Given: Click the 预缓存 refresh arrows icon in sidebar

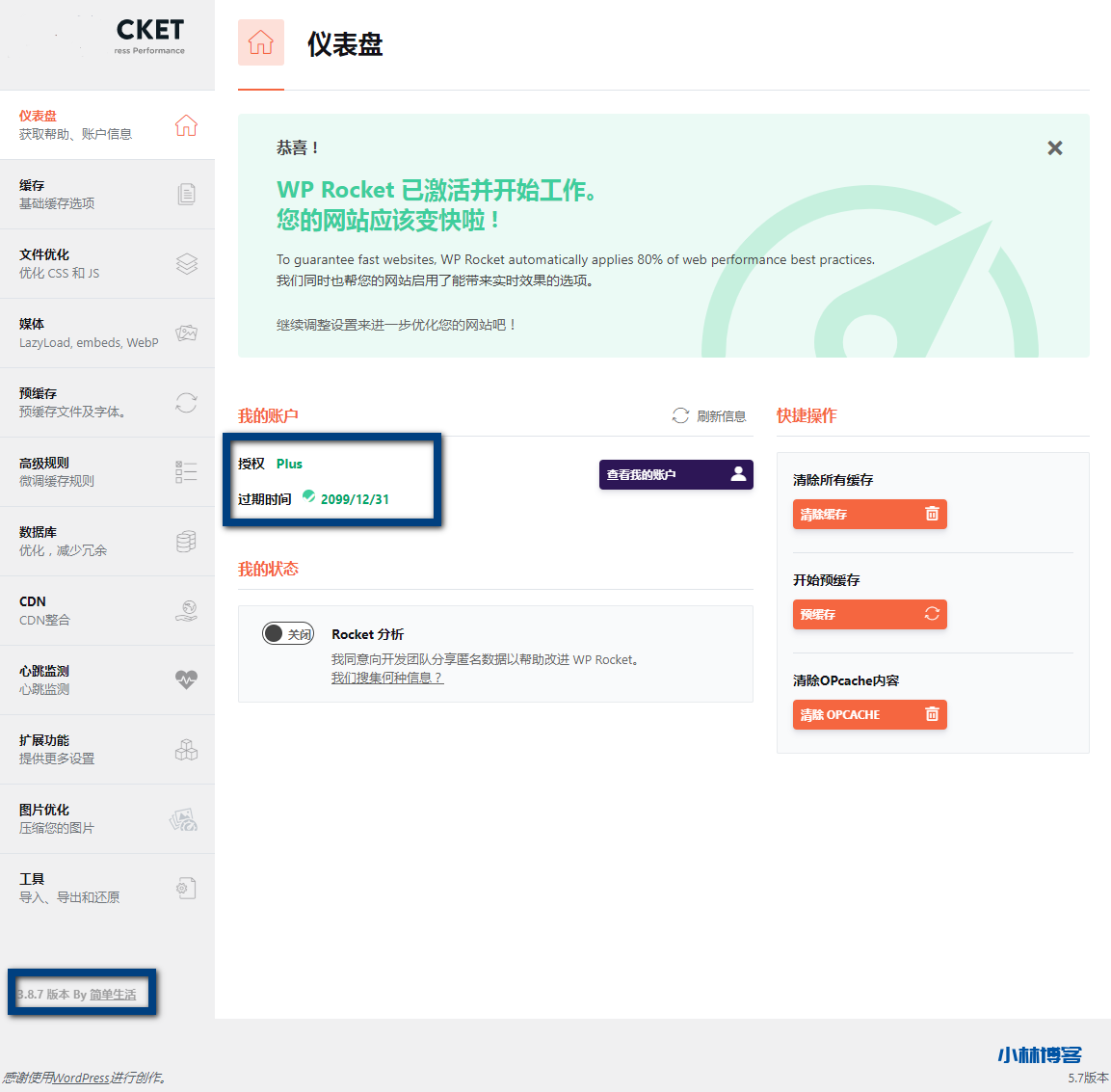Looking at the screenshot, I should [x=186, y=403].
